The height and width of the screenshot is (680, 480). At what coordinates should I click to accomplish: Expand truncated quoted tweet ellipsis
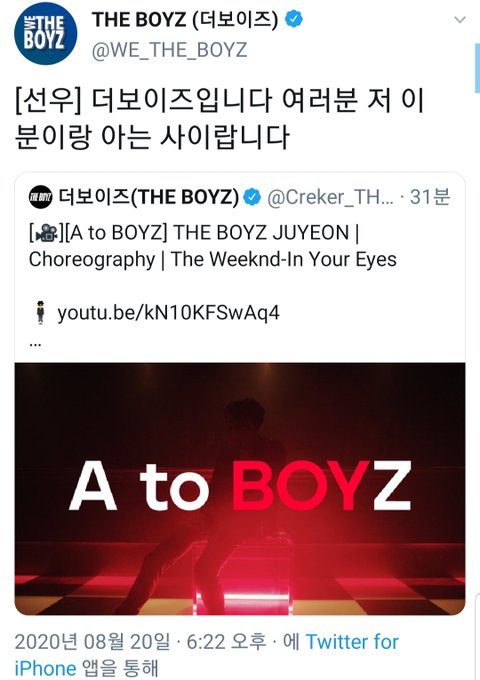click(x=36, y=345)
